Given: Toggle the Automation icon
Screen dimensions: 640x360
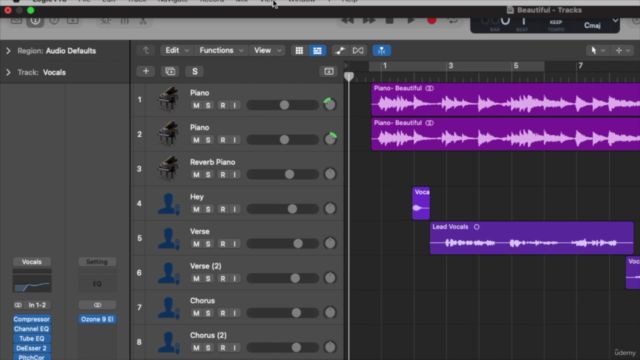Looking at the screenshot, I should [x=340, y=51].
